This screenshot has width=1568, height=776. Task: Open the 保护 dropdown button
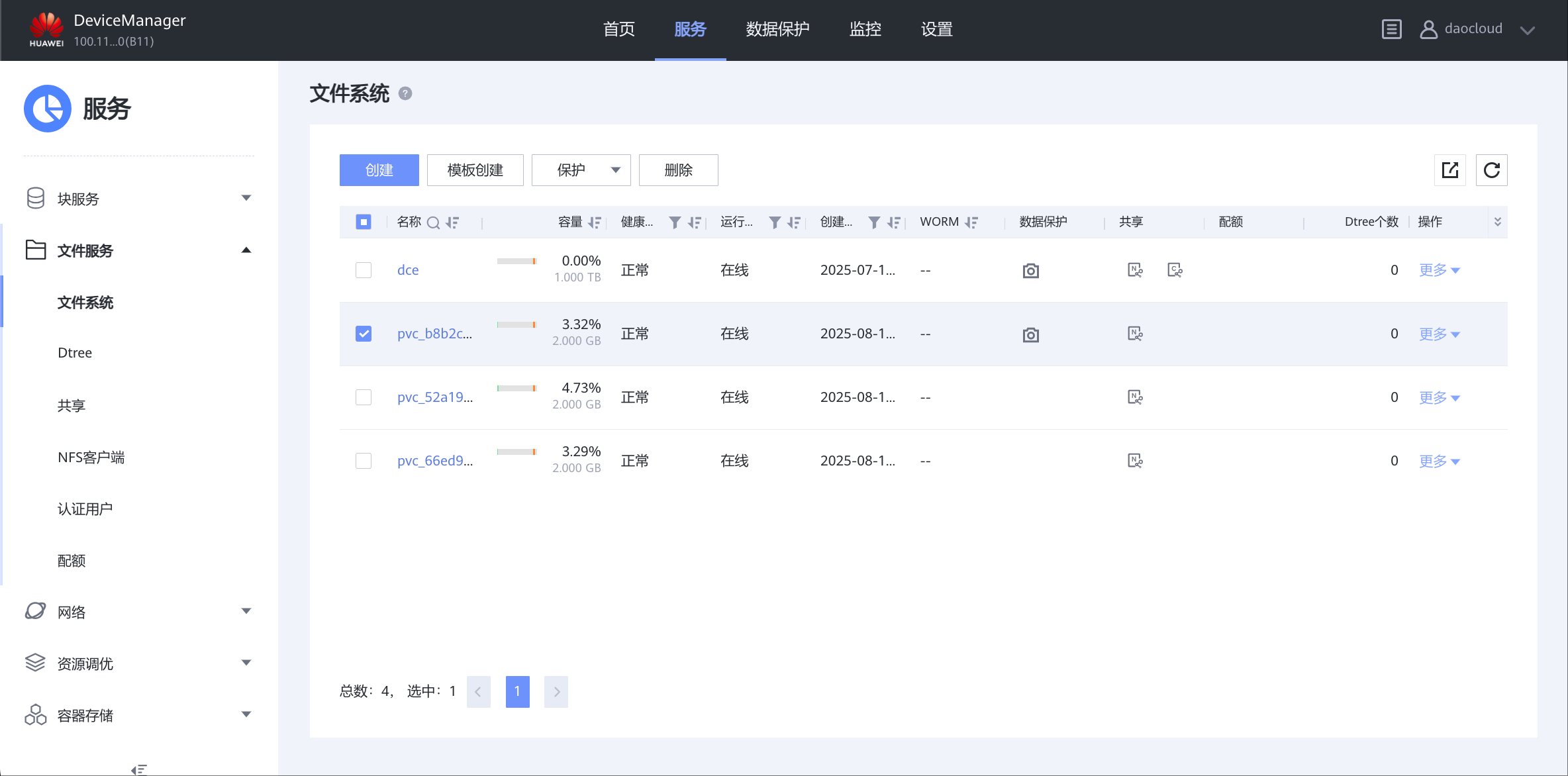(581, 170)
